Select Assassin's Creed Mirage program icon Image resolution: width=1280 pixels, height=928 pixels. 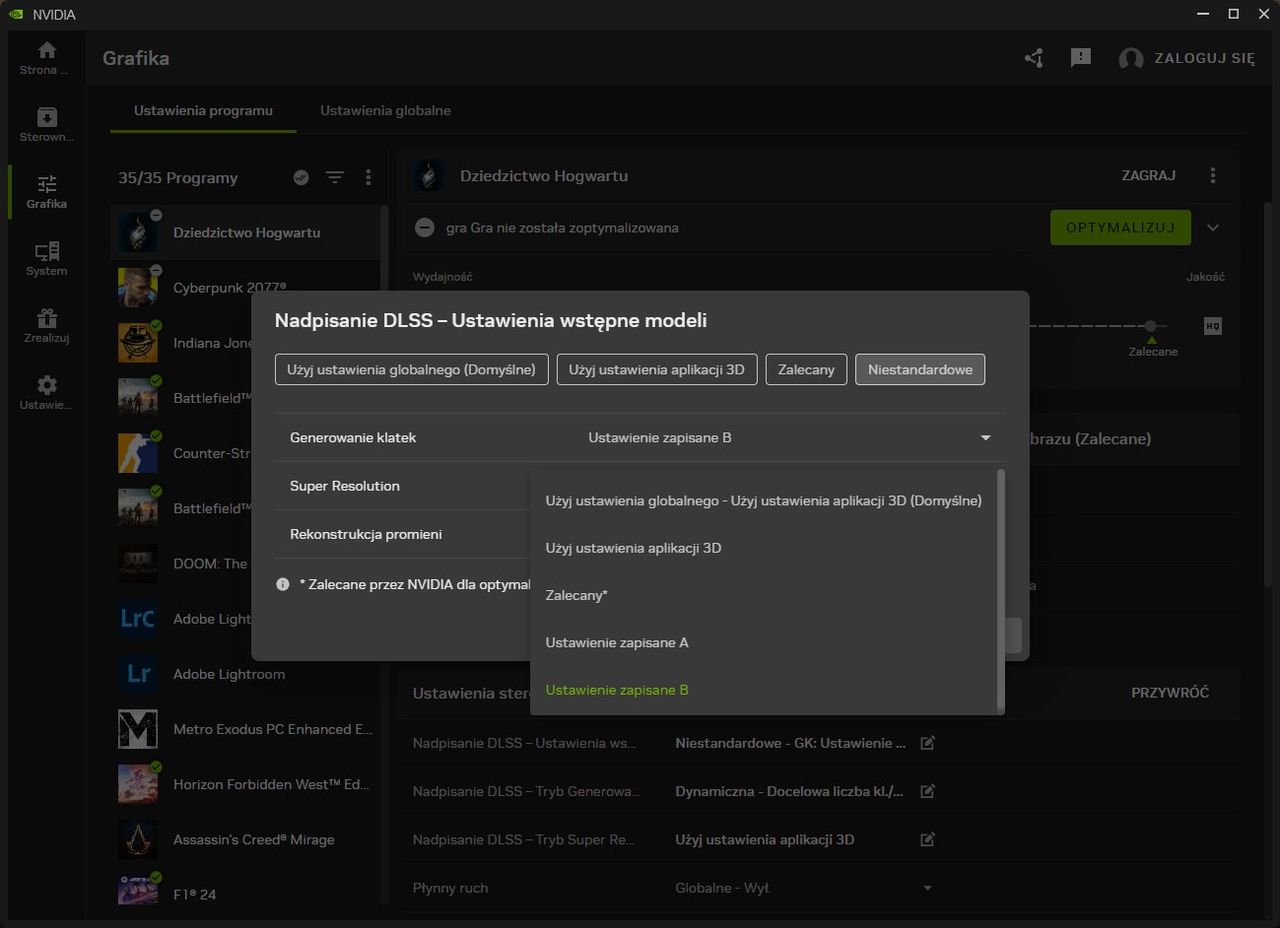pyautogui.click(x=138, y=839)
